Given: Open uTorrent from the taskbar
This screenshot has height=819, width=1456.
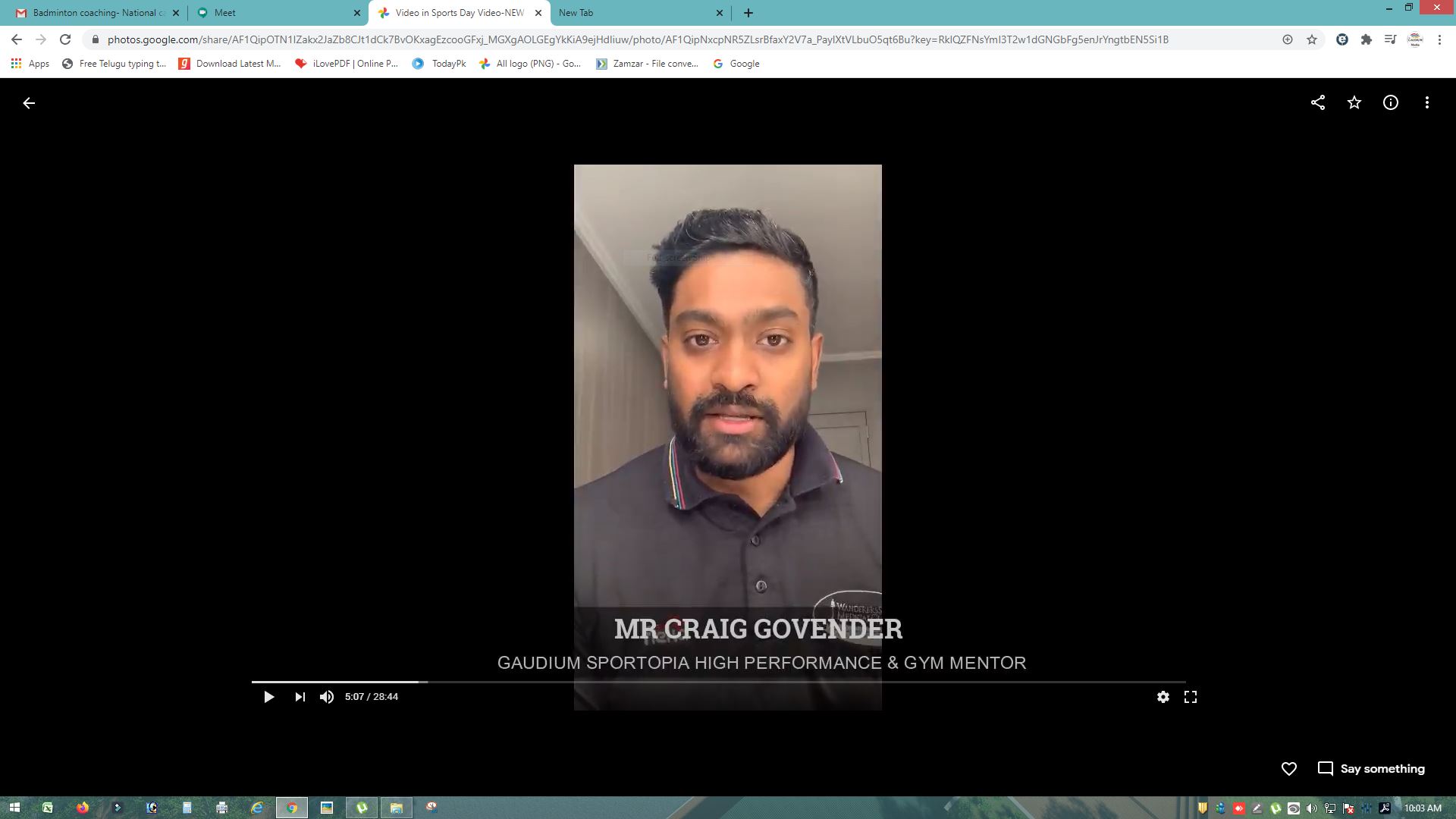Looking at the screenshot, I should point(362,808).
